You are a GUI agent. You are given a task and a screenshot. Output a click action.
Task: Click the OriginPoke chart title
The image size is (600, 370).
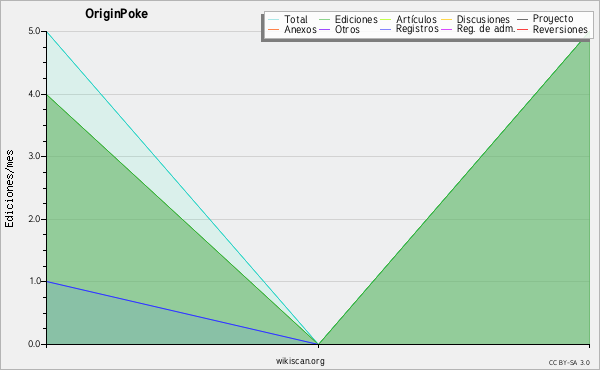pos(116,14)
